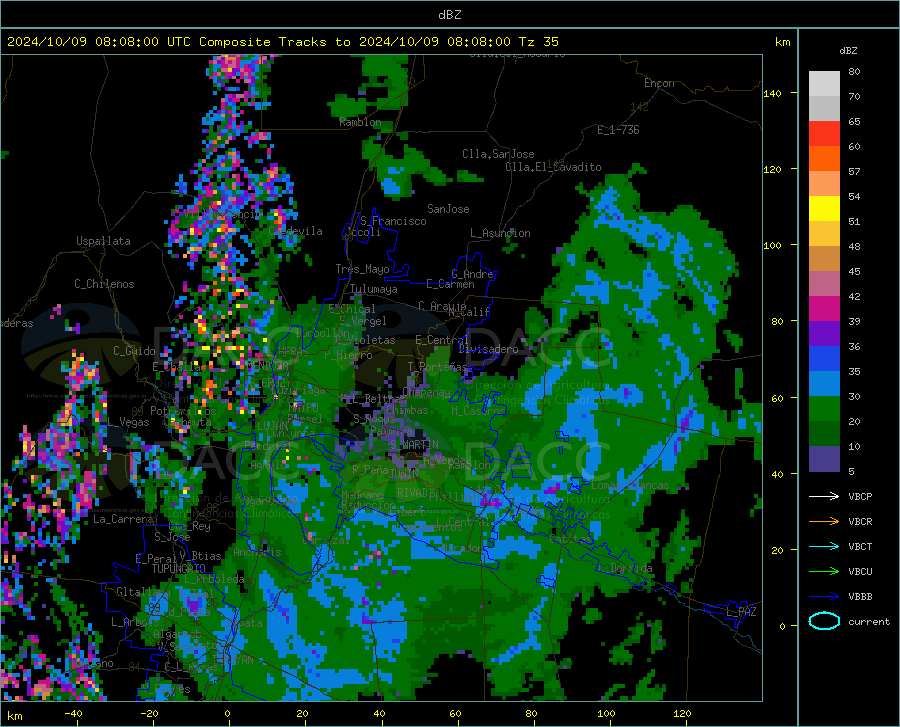Select the orange 57 dBZ color swatch
This screenshot has width=900, height=727.
click(824, 159)
